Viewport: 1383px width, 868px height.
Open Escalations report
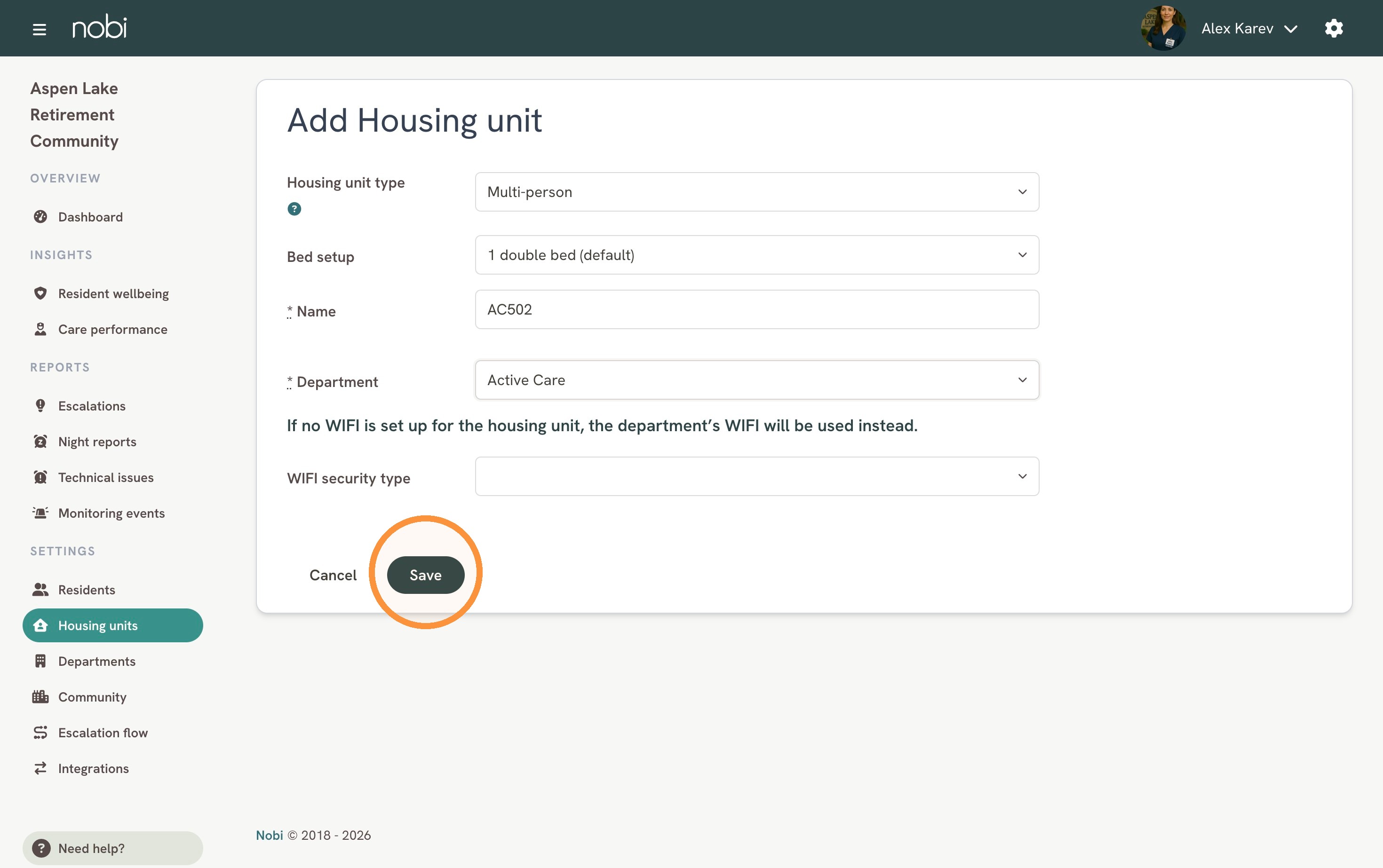click(x=92, y=406)
